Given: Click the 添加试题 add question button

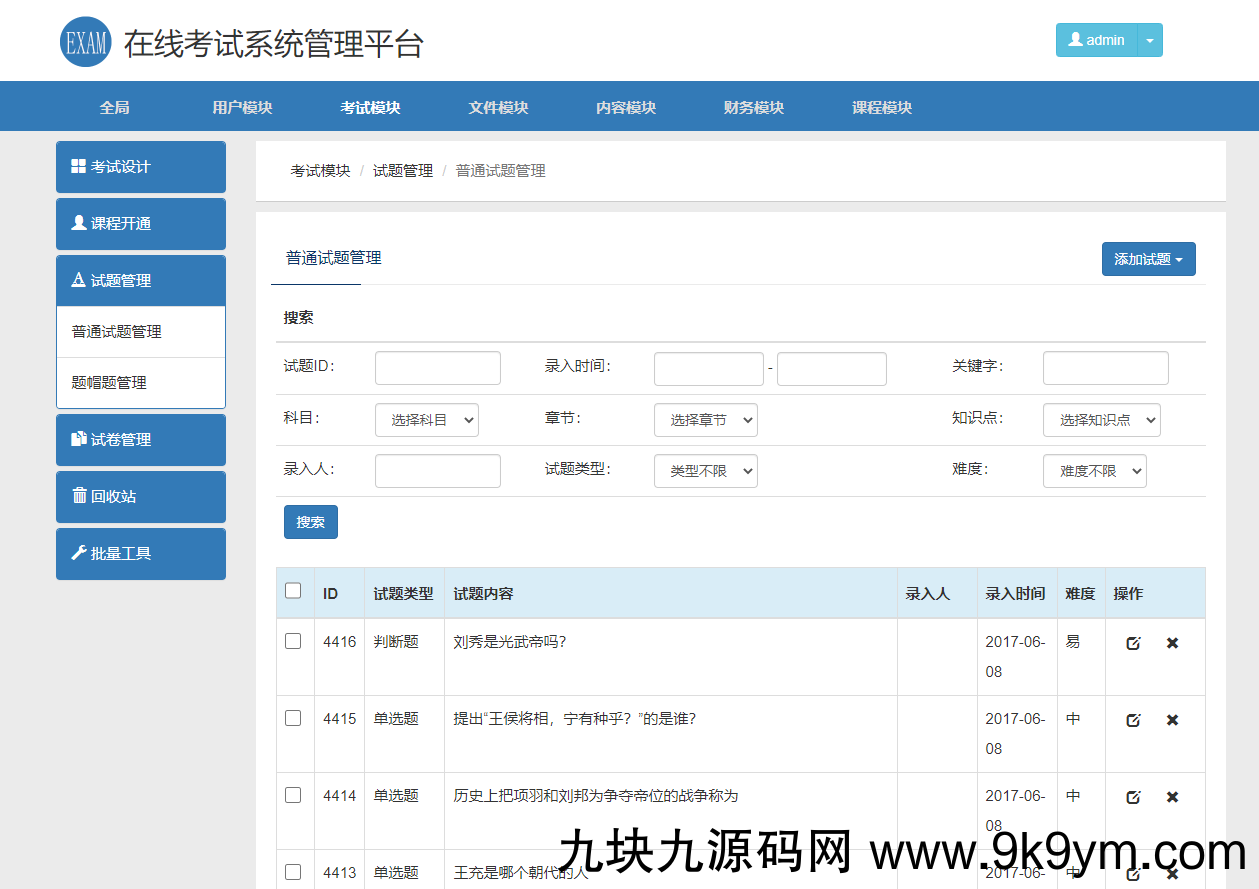Looking at the screenshot, I should [1148, 258].
